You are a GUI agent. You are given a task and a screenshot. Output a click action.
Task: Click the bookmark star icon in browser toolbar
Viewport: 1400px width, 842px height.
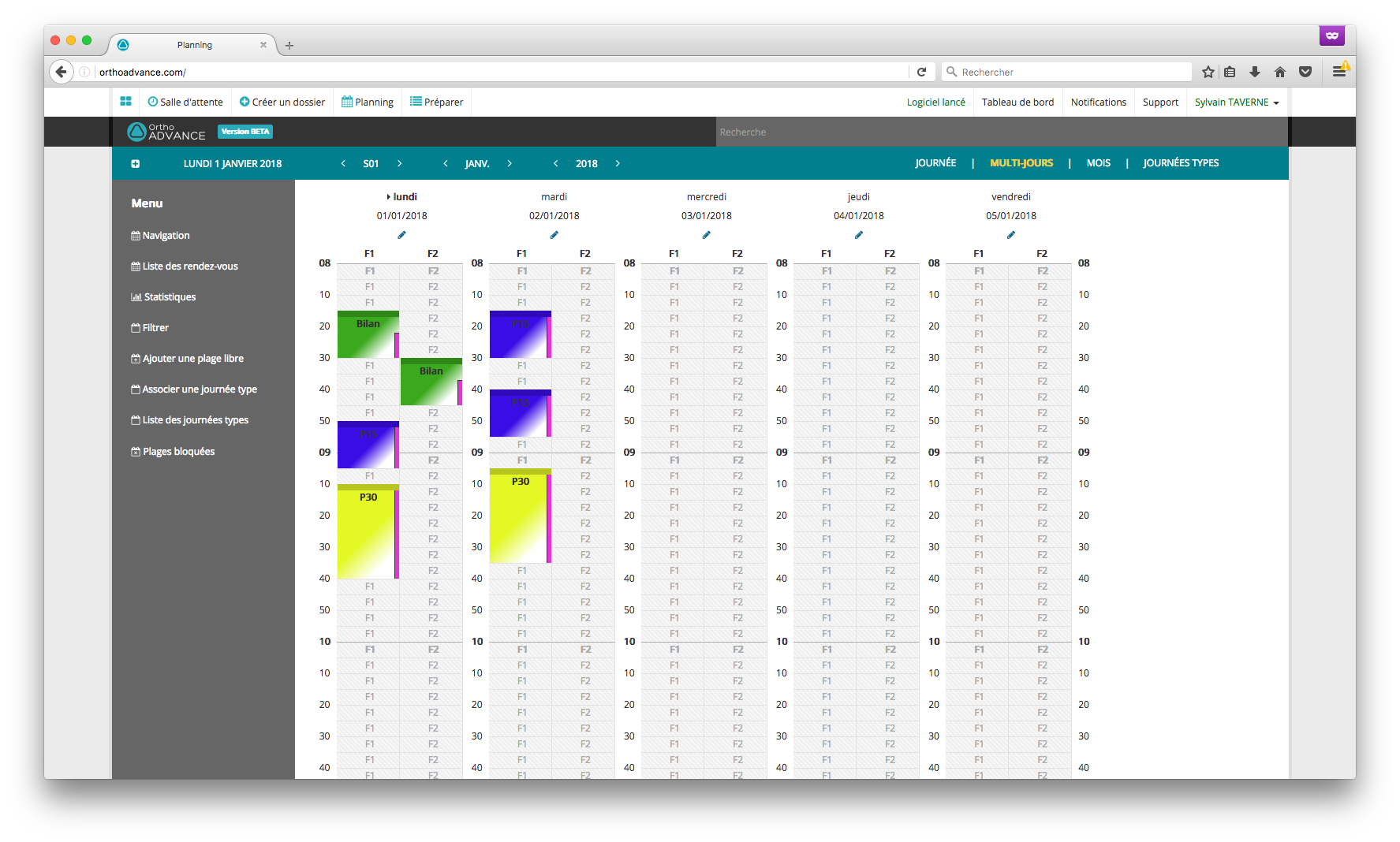tap(1208, 72)
